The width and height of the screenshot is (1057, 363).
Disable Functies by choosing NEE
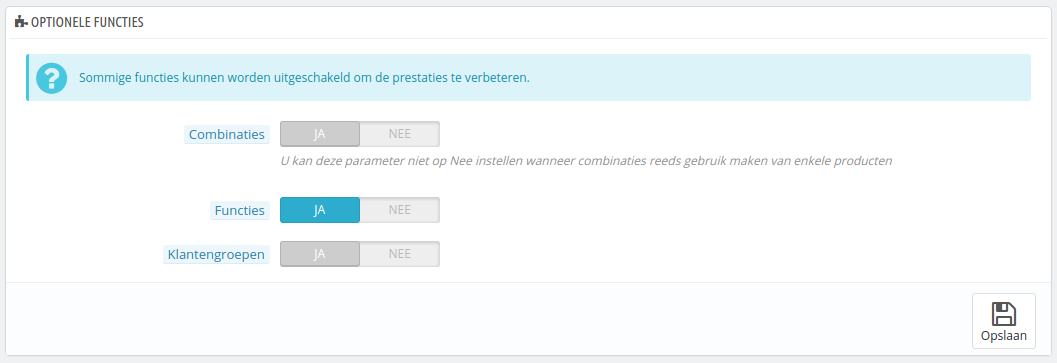(400, 210)
